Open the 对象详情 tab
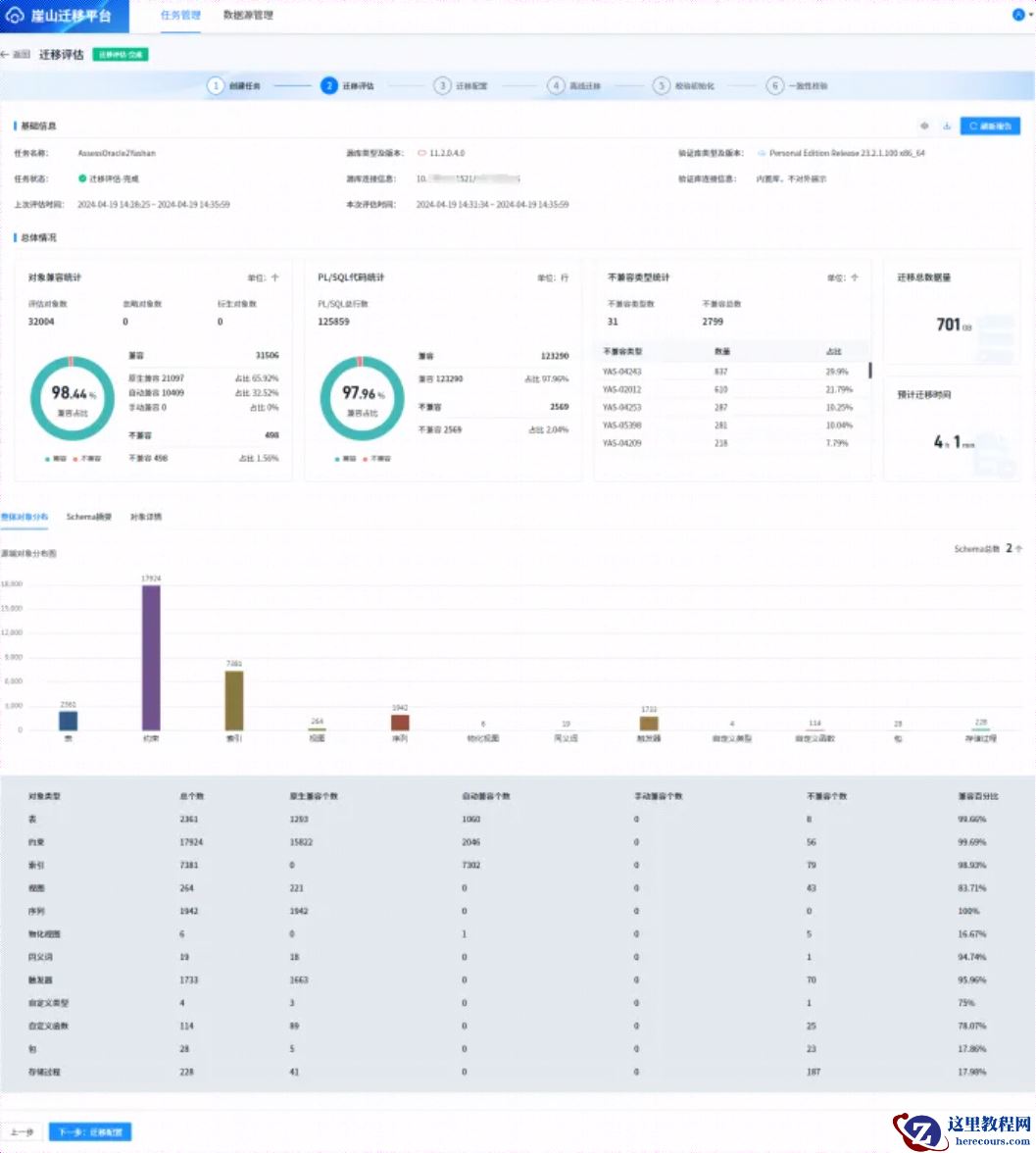The image size is (1036, 1153). point(146,516)
